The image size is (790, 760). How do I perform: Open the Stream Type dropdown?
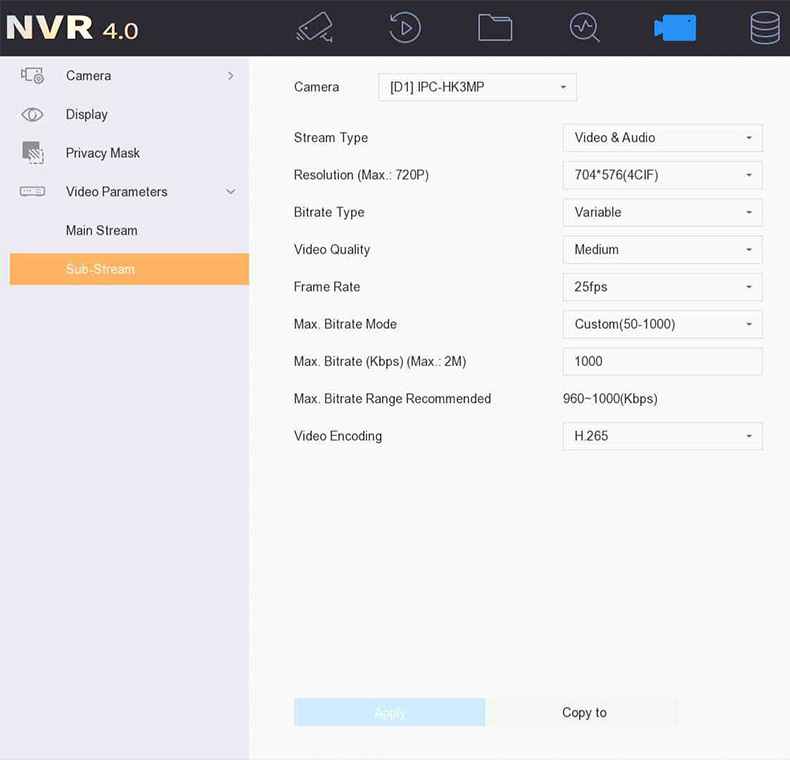coord(662,138)
